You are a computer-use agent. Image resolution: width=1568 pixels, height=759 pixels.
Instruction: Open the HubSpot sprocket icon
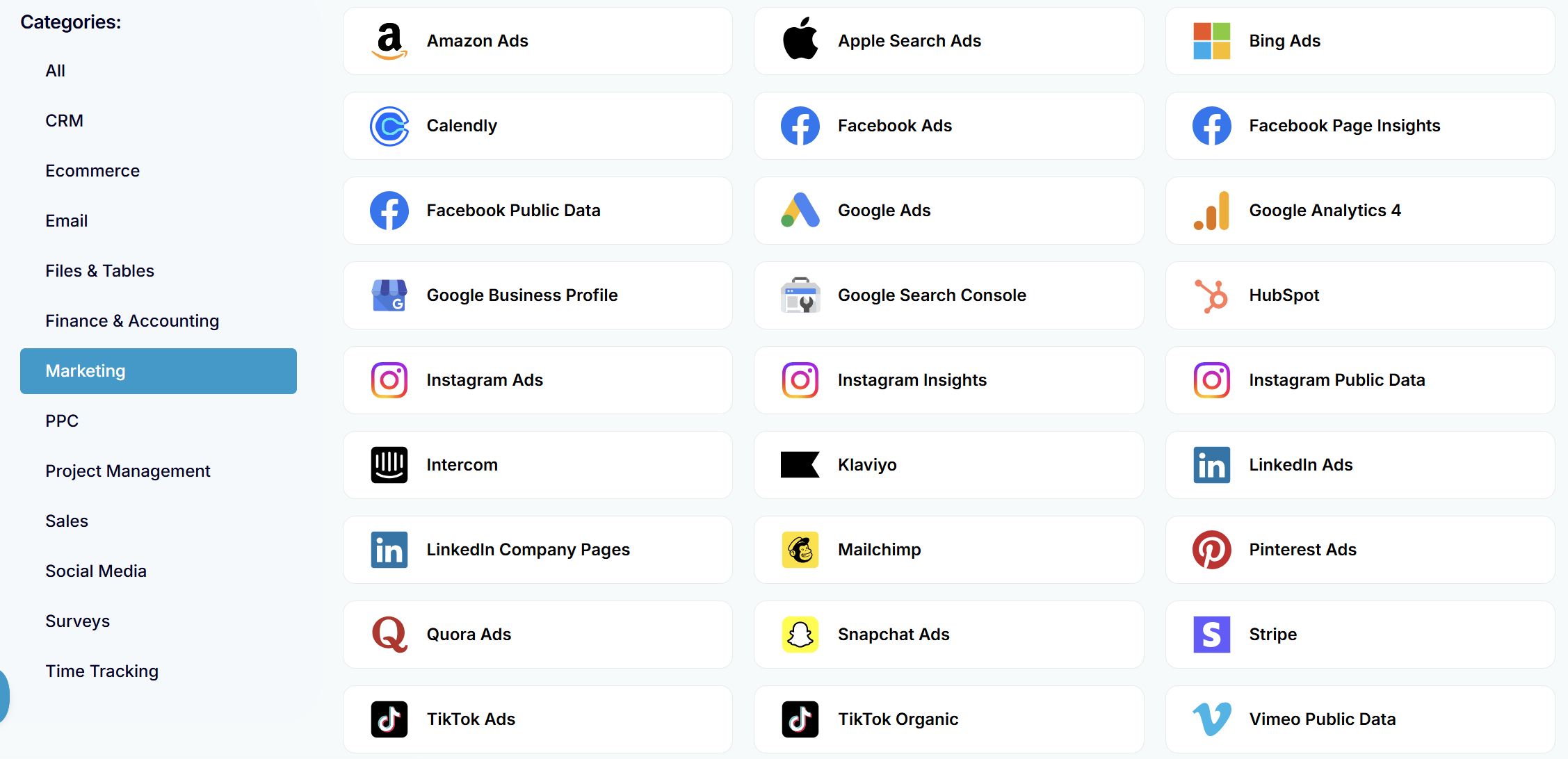point(1211,295)
